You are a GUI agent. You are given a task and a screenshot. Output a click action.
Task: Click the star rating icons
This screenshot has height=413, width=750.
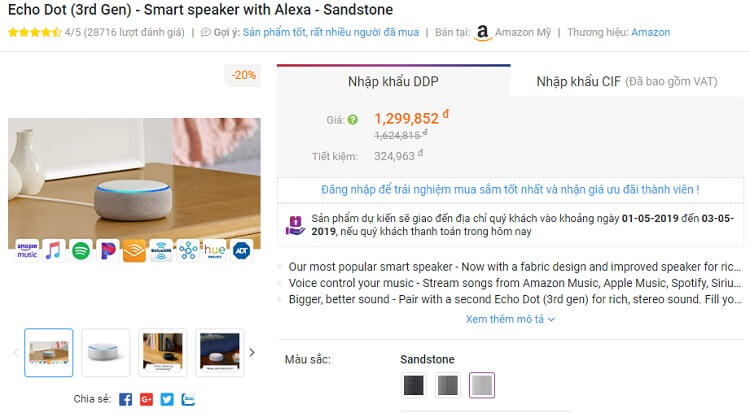tap(34, 33)
